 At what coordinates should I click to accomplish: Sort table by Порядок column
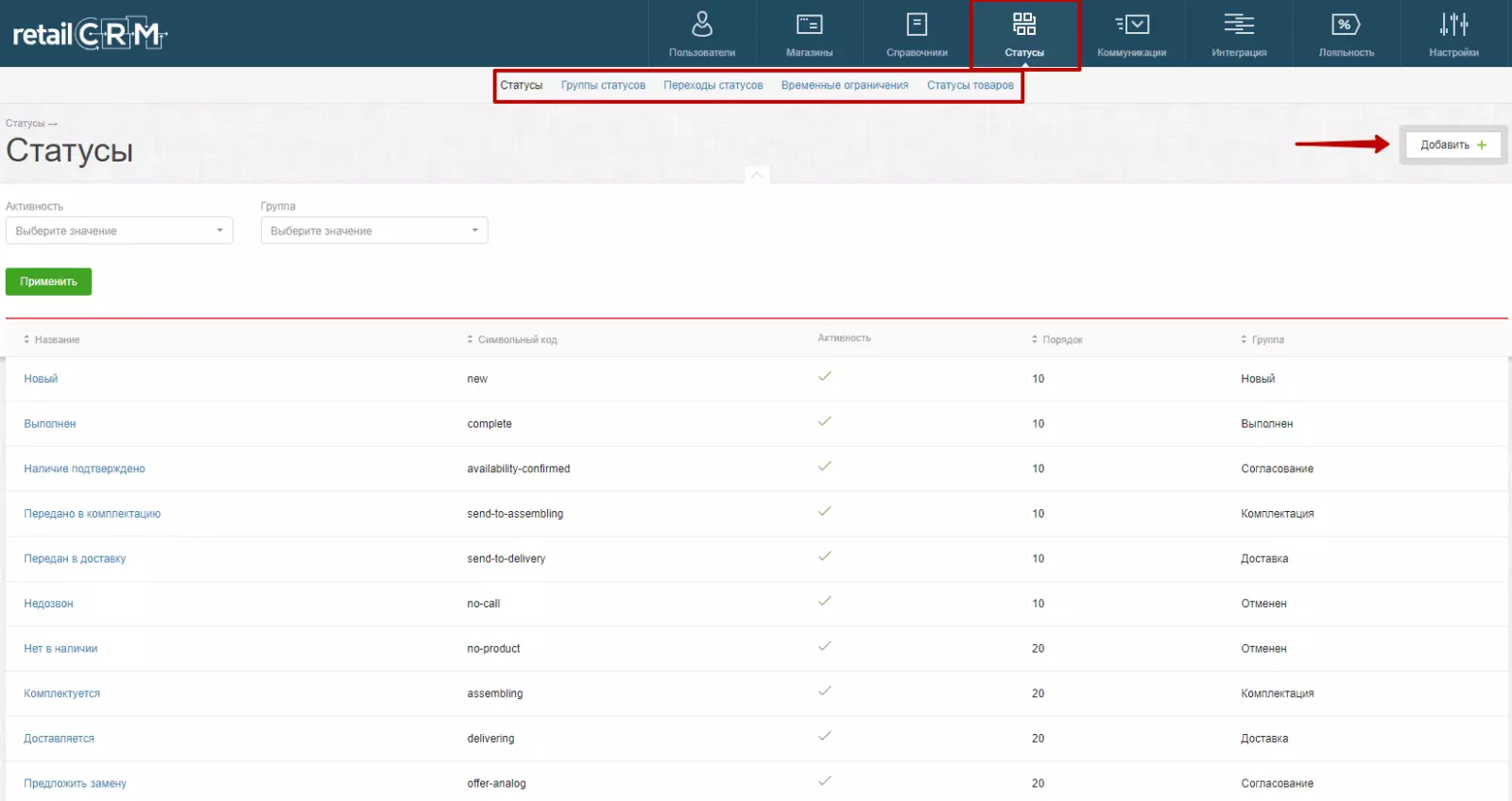pos(1057,339)
